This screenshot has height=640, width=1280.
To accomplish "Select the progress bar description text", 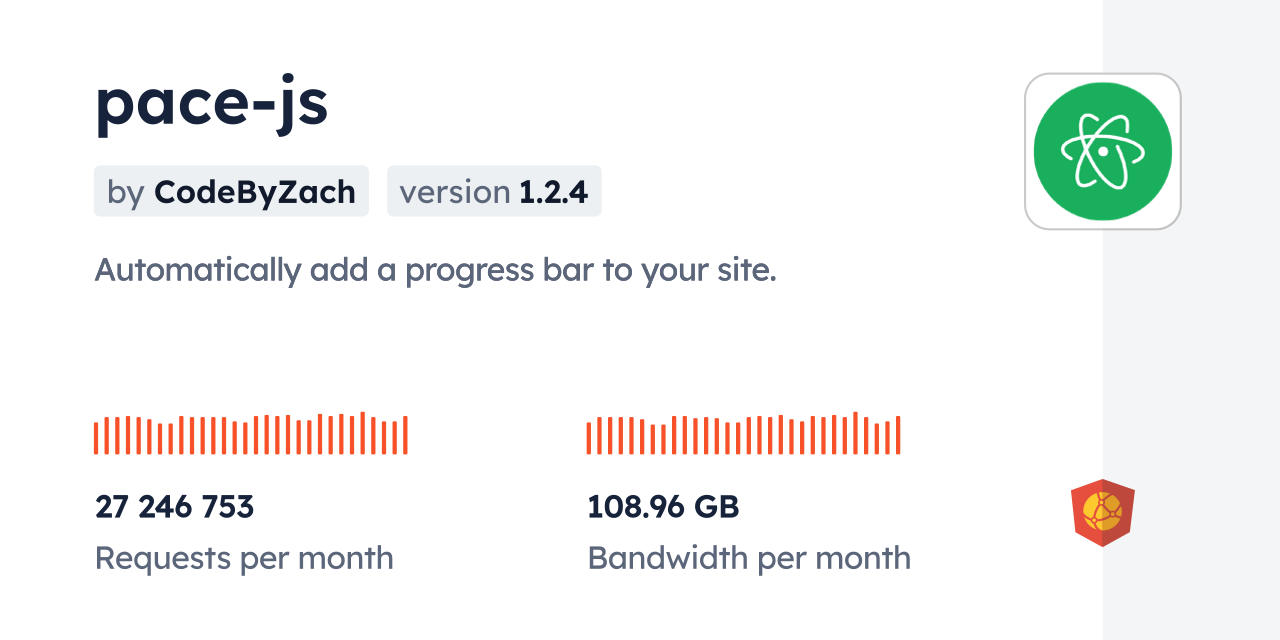I will click(x=435, y=270).
